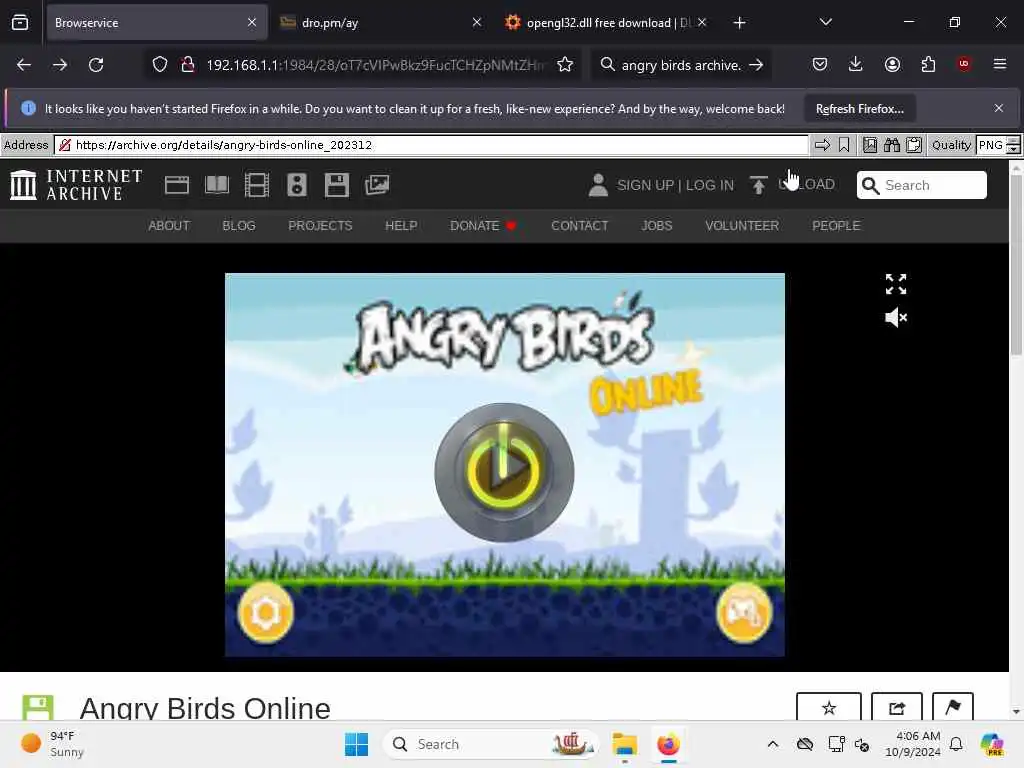The width and height of the screenshot is (1024, 768).
Task: Open the PROJECTS page
Action: (320, 226)
